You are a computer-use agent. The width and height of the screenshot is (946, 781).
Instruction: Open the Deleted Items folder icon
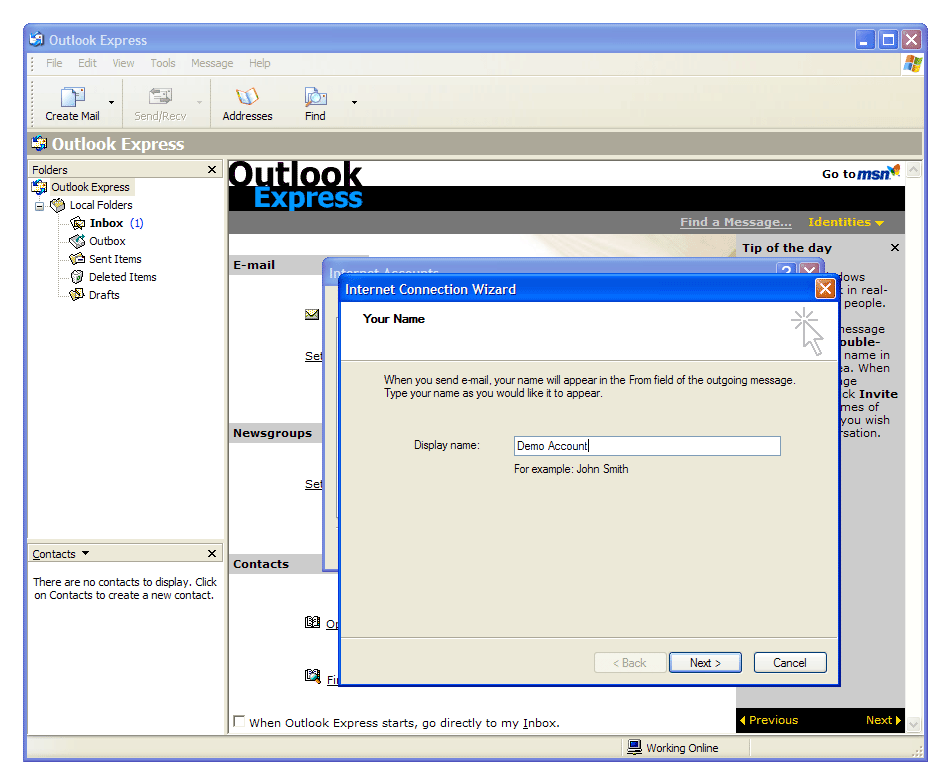(x=77, y=277)
